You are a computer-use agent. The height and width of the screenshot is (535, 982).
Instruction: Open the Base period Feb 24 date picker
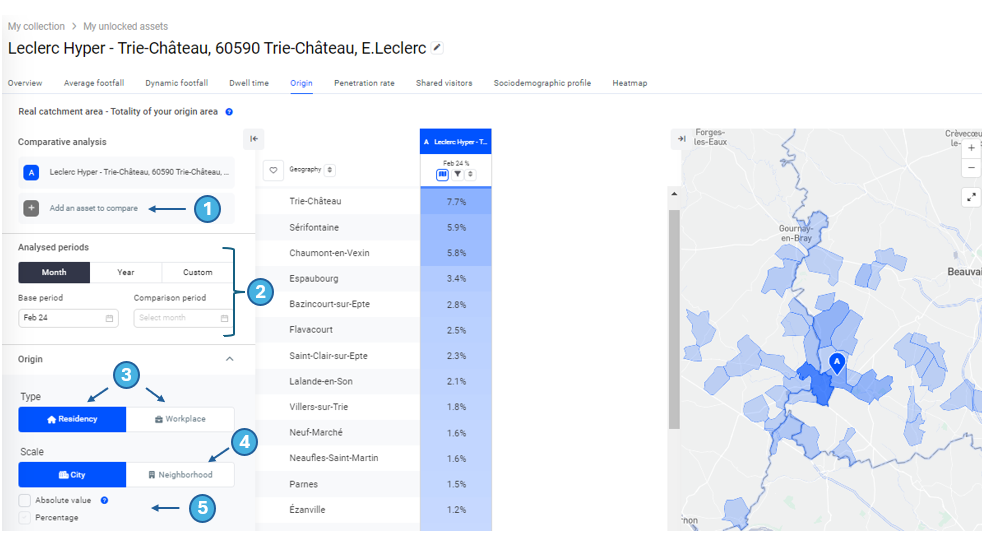[68, 318]
